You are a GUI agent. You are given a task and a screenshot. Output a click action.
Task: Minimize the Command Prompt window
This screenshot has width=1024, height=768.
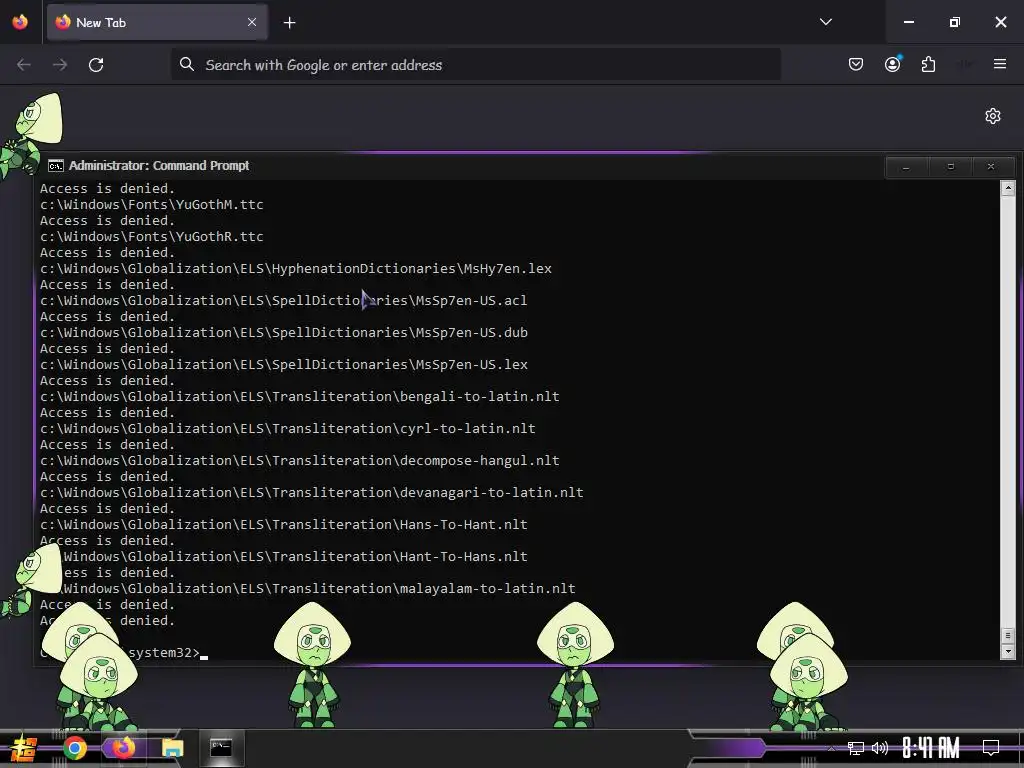906,167
